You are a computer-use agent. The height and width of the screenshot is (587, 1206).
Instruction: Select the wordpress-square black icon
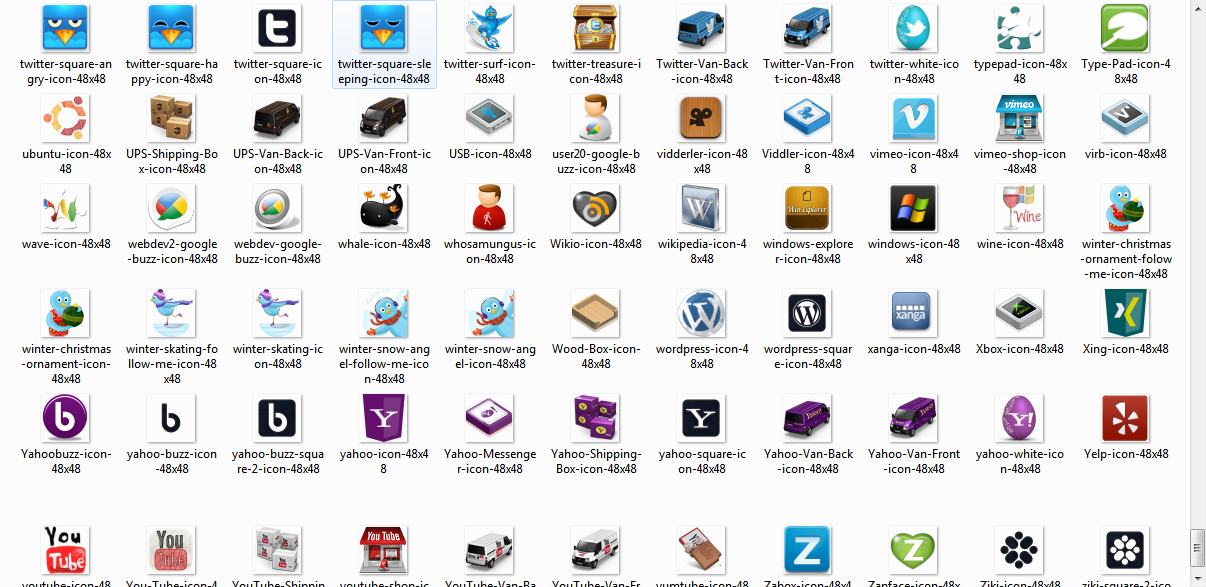point(808,314)
